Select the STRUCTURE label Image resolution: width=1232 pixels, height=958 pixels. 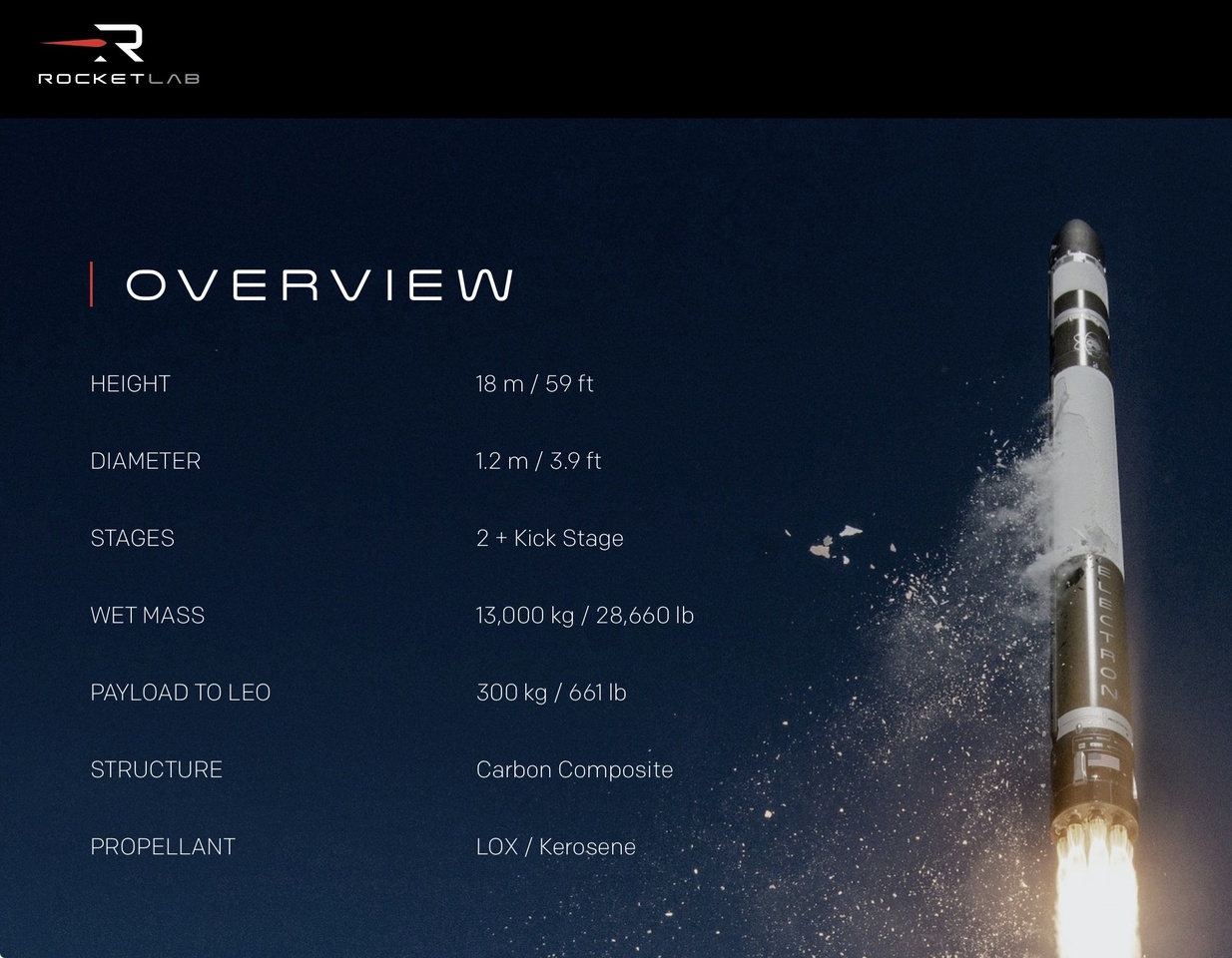[x=157, y=770]
